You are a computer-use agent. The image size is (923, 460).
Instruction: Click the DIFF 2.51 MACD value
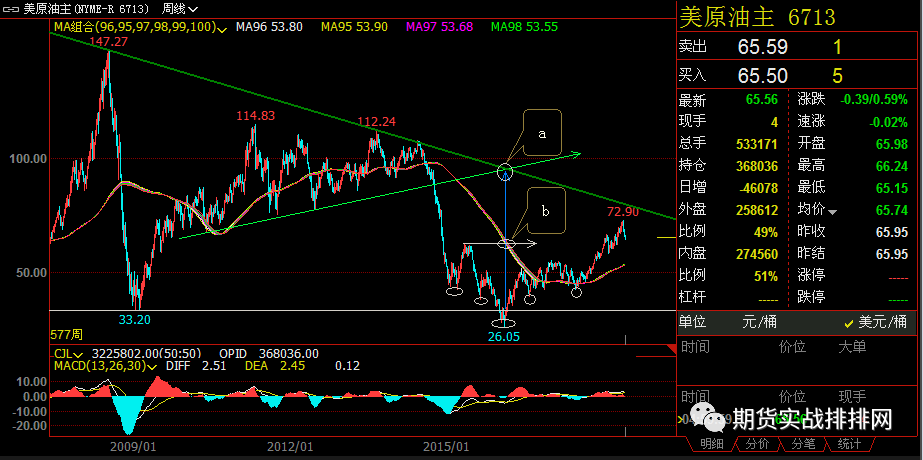click(194, 366)
